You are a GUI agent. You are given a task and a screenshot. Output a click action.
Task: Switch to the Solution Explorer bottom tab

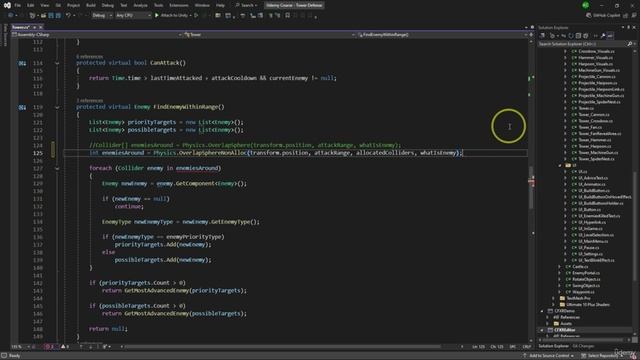pos(553,346)
